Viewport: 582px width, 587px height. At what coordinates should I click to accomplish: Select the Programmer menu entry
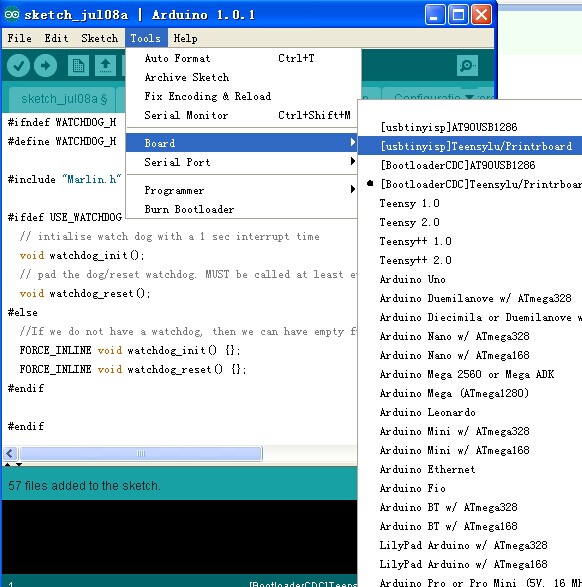click(x=241, y=190)
